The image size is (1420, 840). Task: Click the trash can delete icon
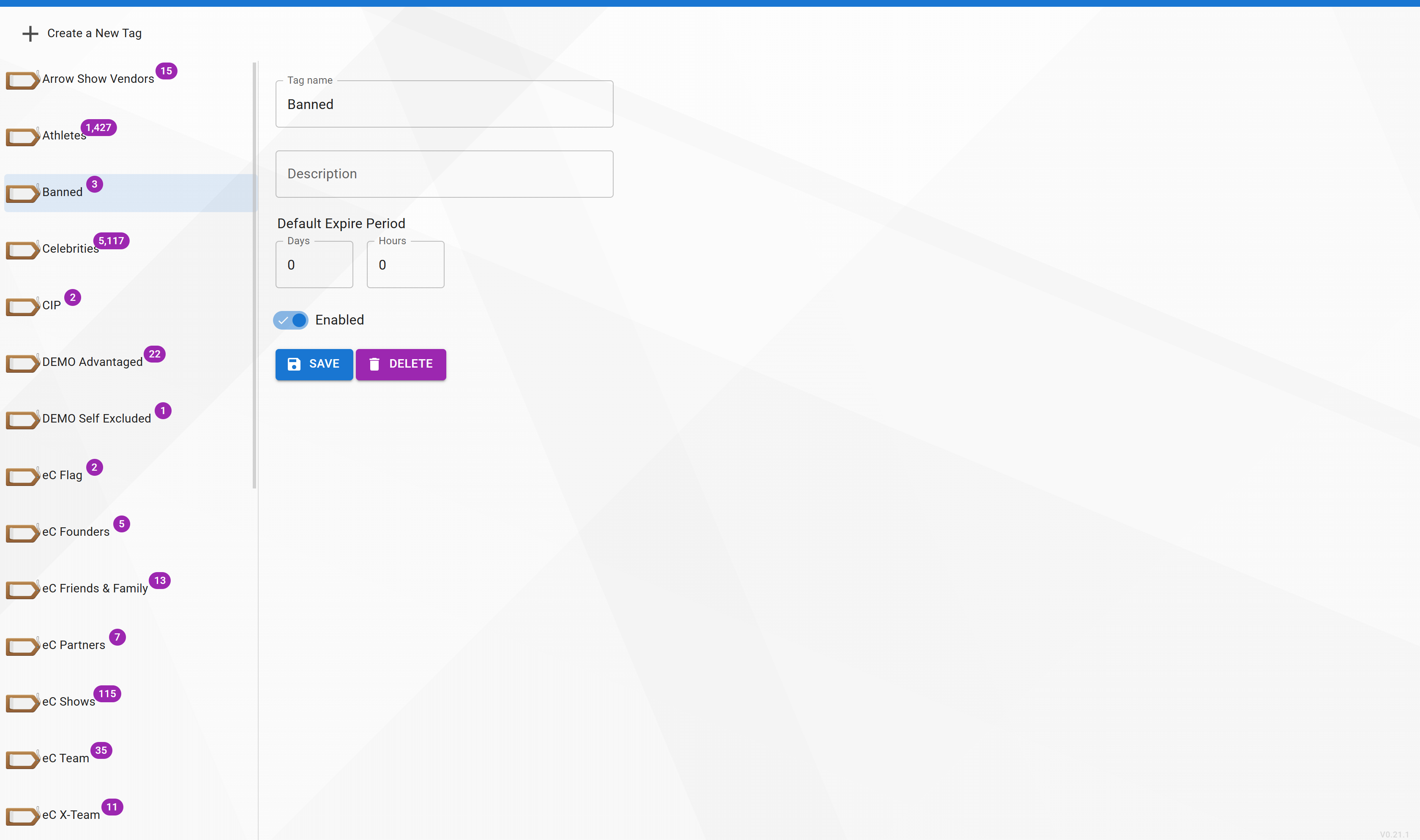pyautogui.click(x=374, y=364)
